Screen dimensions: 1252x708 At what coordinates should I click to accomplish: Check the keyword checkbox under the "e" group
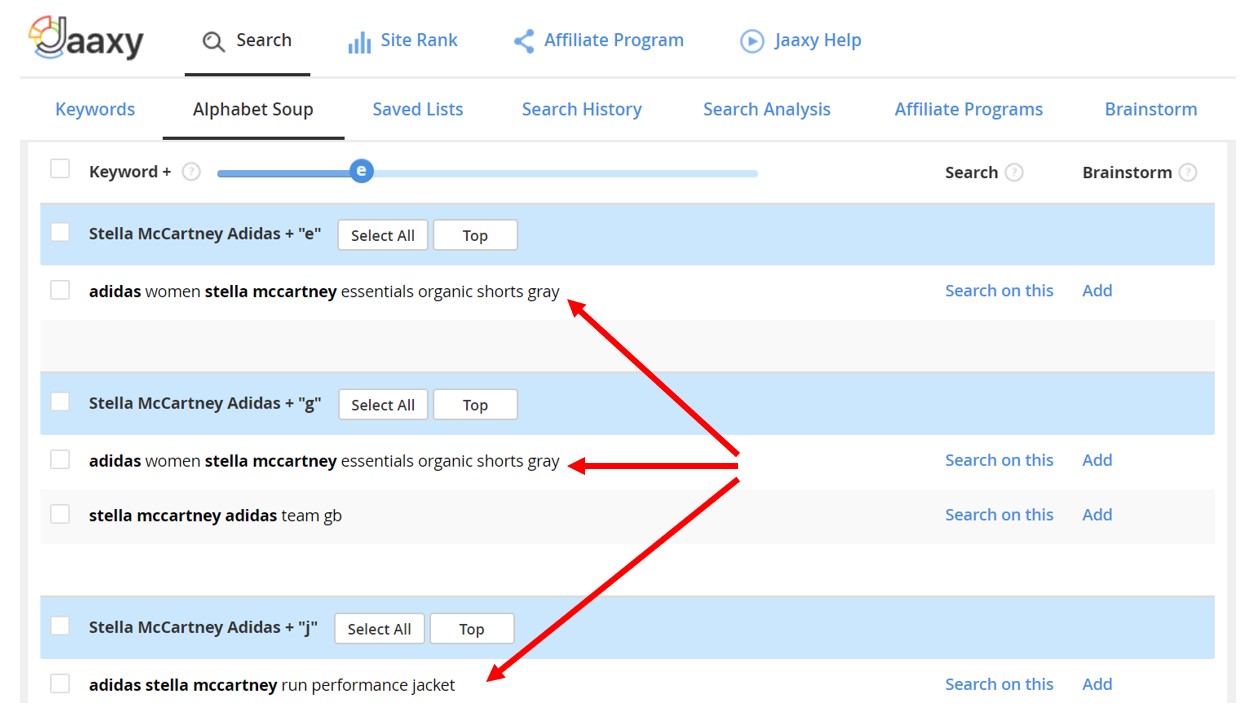point(60,290)
